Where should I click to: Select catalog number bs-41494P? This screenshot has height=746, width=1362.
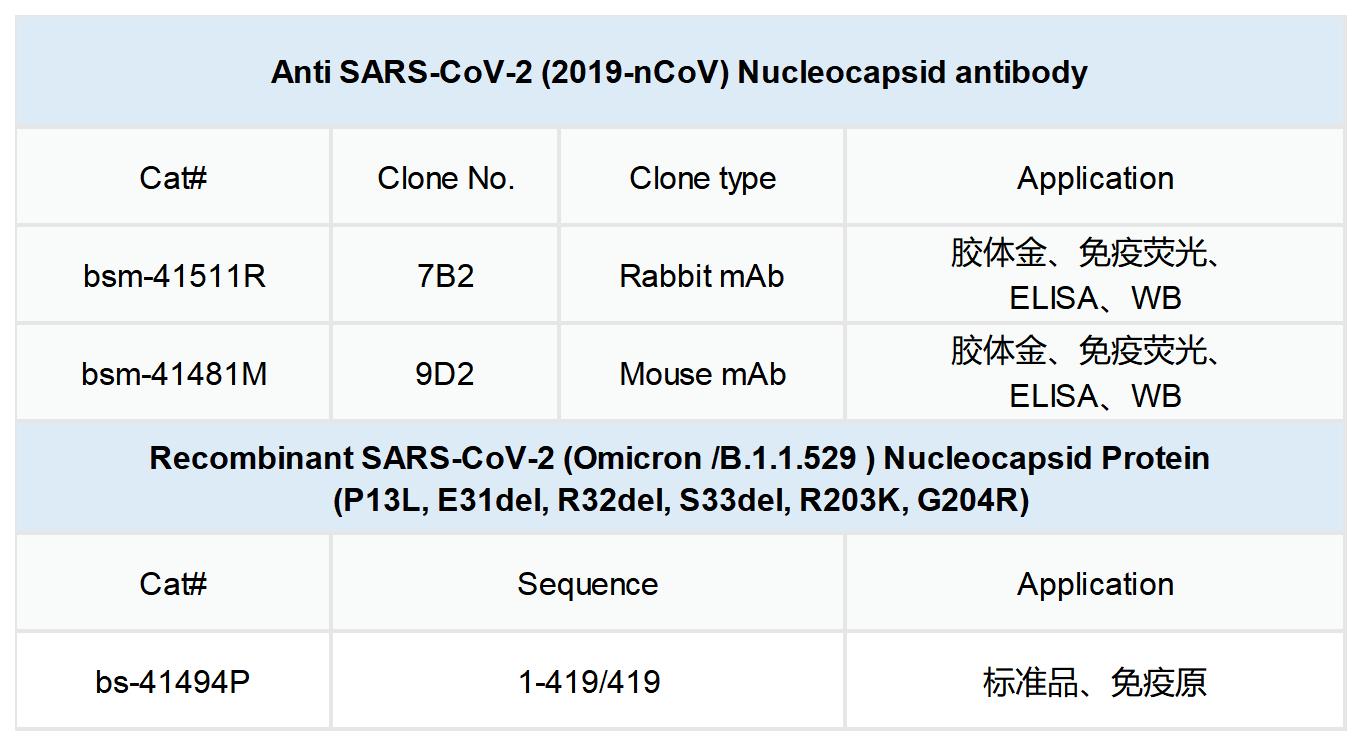pyautogui.click(x=173, y=682)
